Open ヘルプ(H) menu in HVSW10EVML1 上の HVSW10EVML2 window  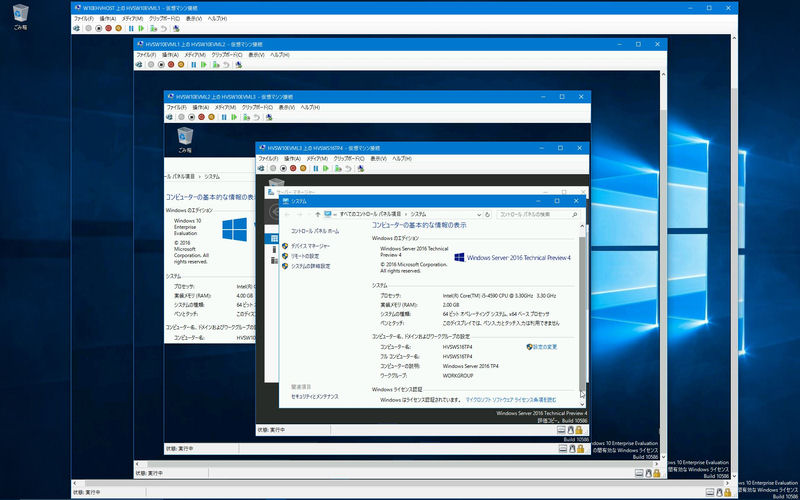pos(280,55)
